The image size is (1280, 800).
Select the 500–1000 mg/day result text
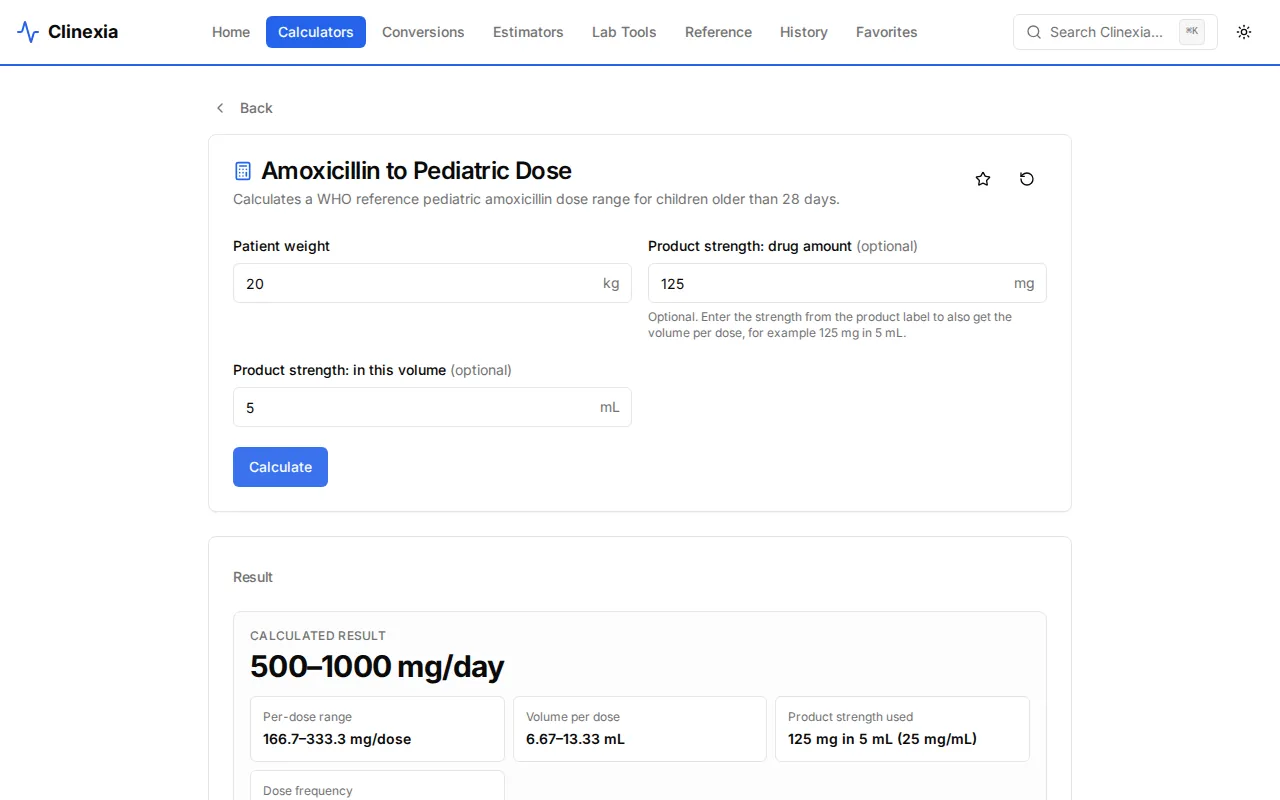point(377,666)
